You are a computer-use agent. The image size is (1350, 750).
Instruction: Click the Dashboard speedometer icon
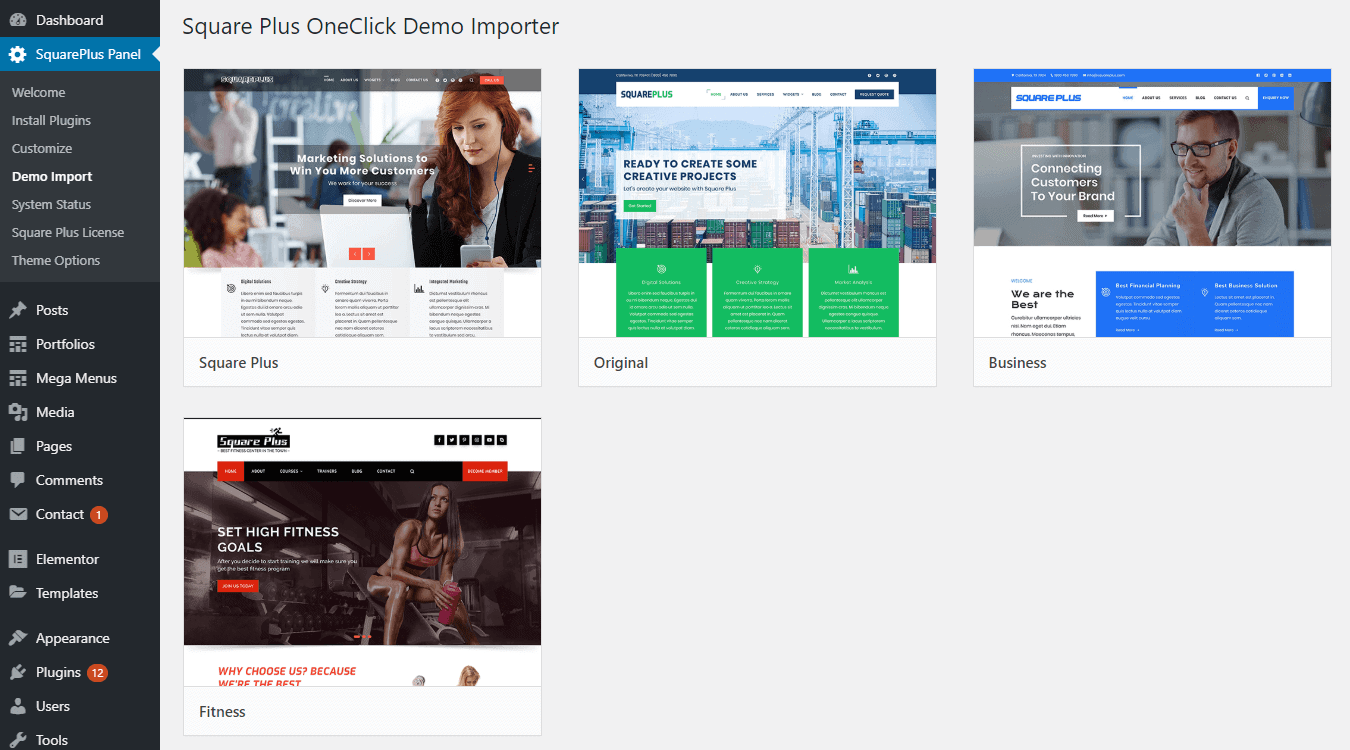pyautogui.click(x=18, y=20)
